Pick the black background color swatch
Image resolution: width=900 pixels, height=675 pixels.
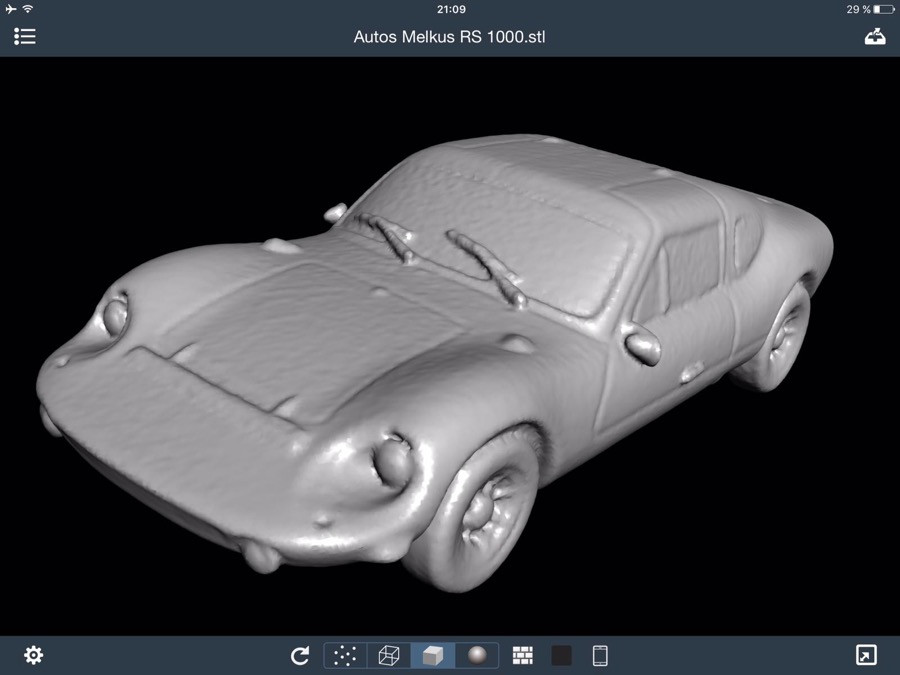562,655
